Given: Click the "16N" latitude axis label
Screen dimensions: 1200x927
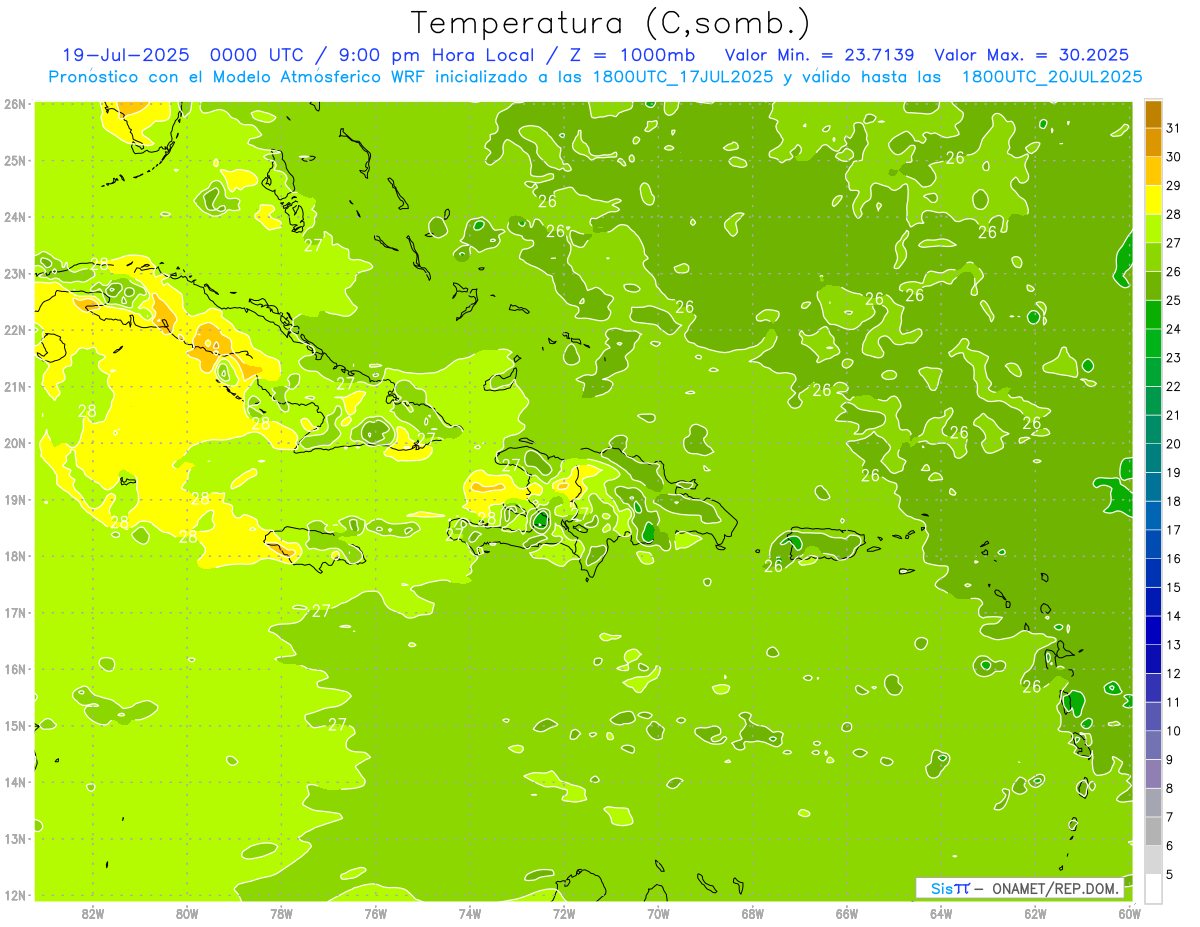Looking at the screenshot, I should pyautogui.click(x=14, y=669).
